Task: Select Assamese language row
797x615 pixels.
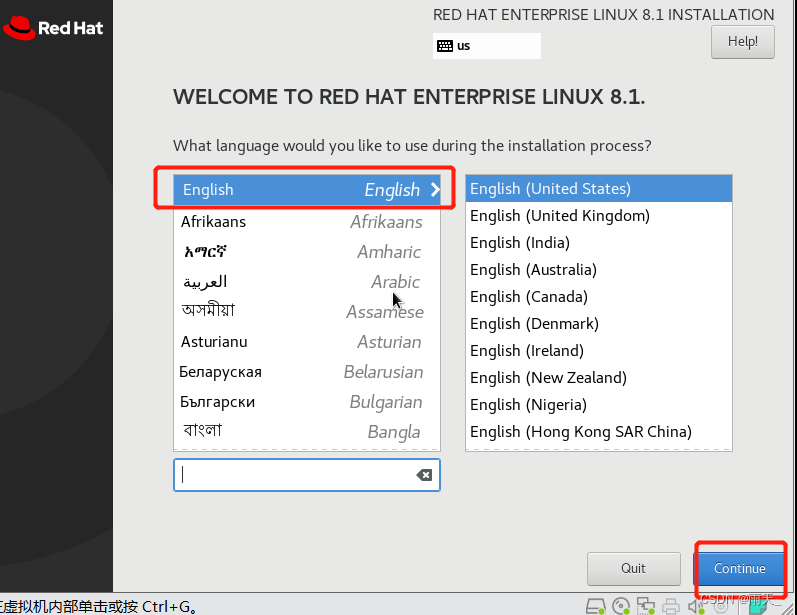Action: 306,312
